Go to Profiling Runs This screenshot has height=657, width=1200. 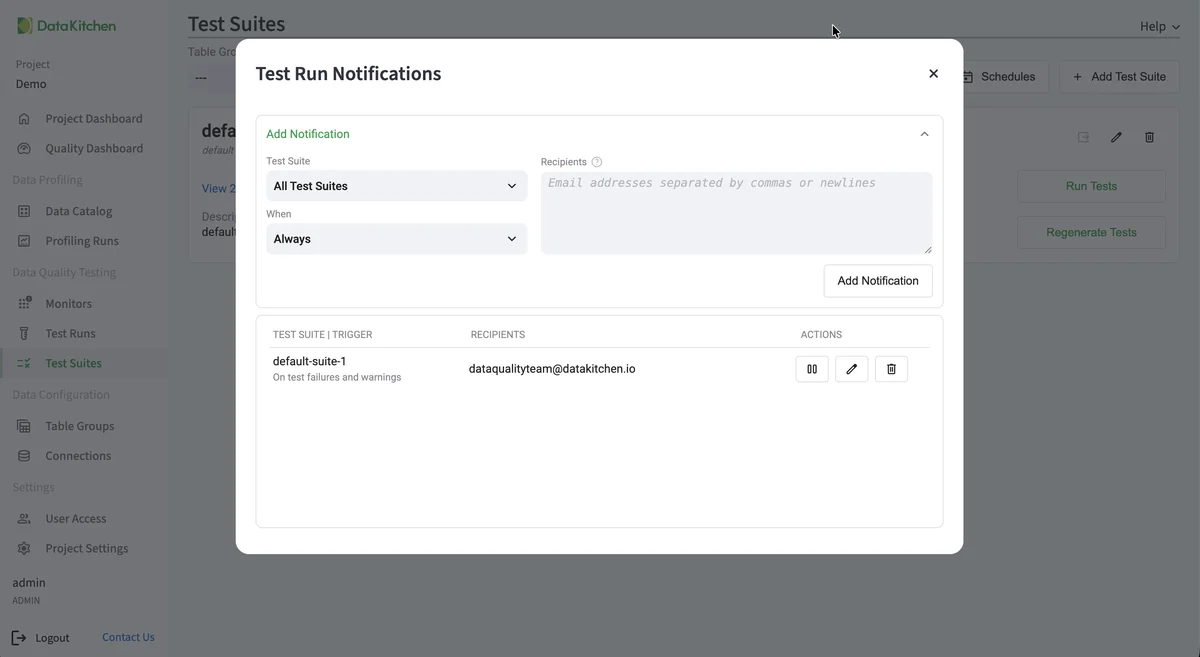[x=78, y=240]
